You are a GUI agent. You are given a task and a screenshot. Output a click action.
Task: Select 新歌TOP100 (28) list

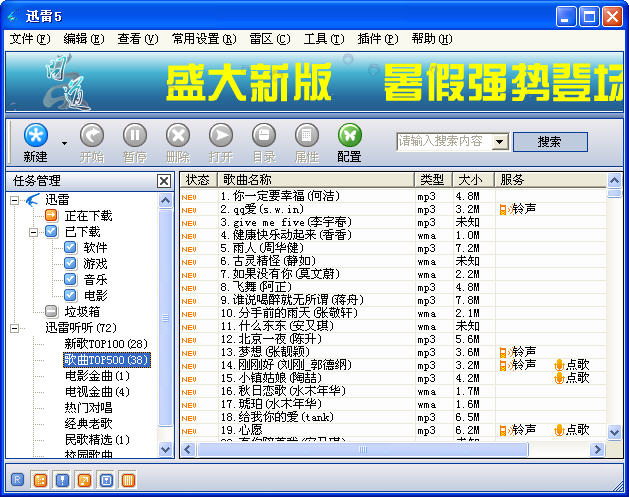pos(106,344)
